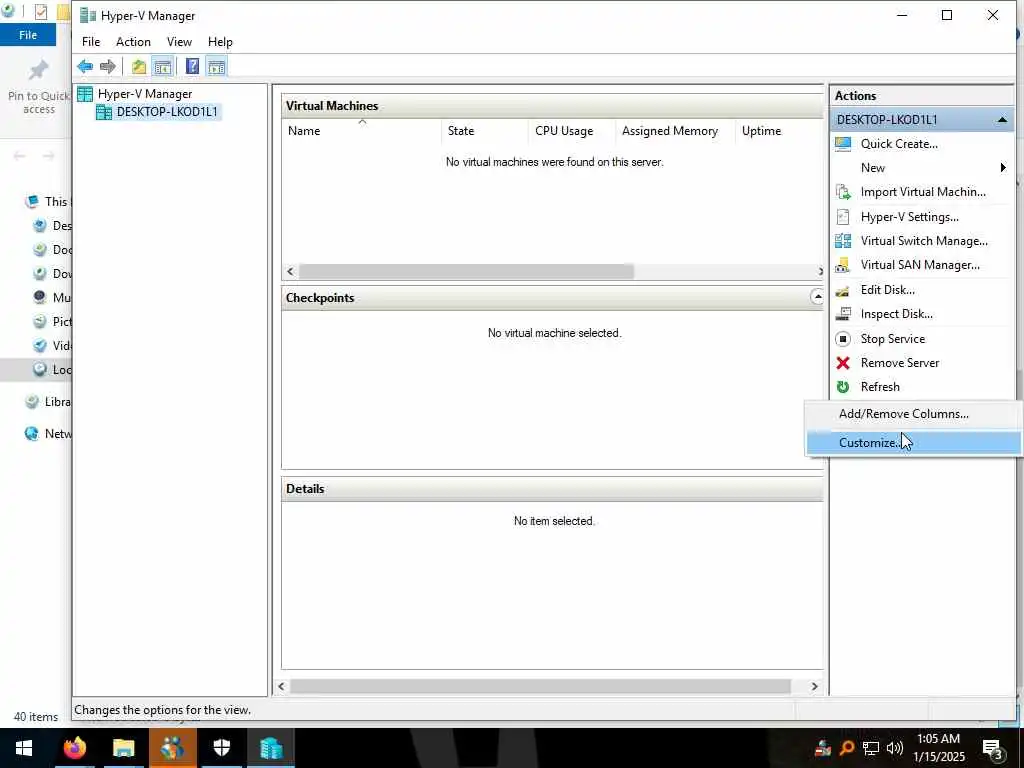The height and width of the screenshot is (768, 1024).
Task: Select DESKTOP-LKOD1L1 in the console tree
Action: [167, 112]
